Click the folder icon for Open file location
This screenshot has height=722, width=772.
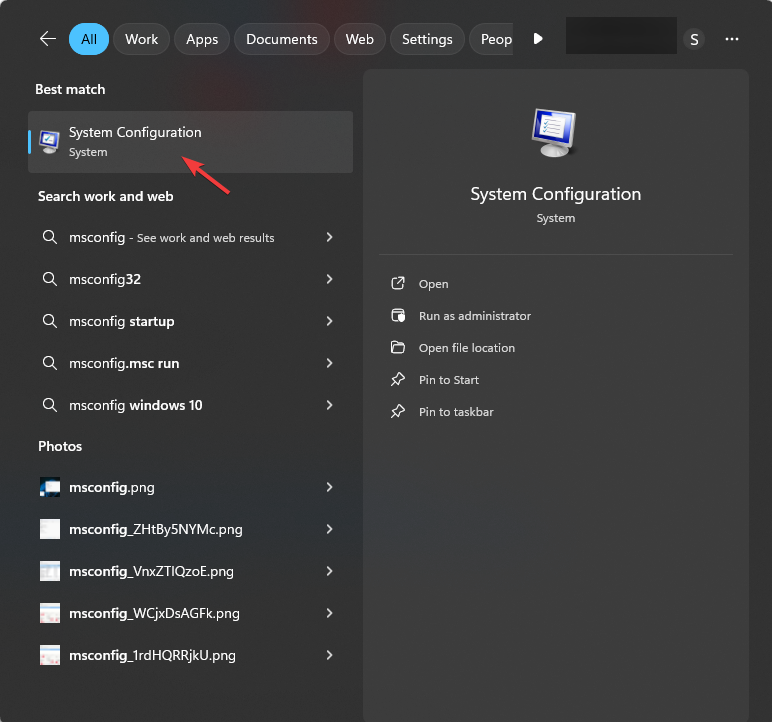pos(398,347)
